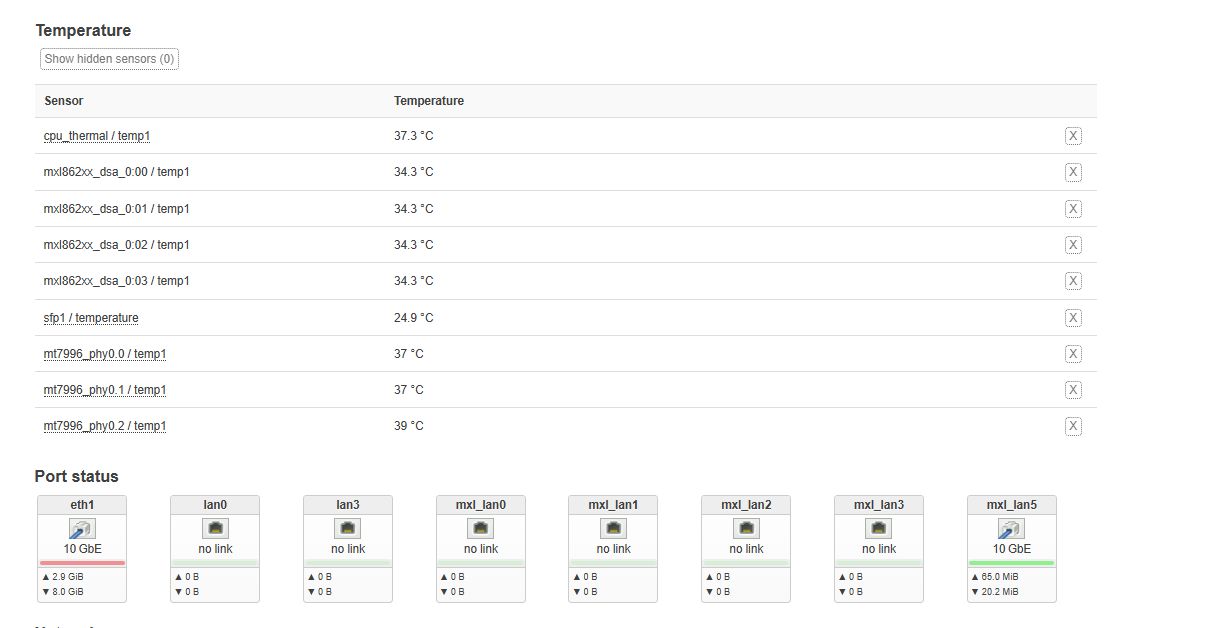Hide the mt7996_phy0.2 / temp1 sensor
The width and height of the screenshot is (1205, 628).
click(1073, 427)
